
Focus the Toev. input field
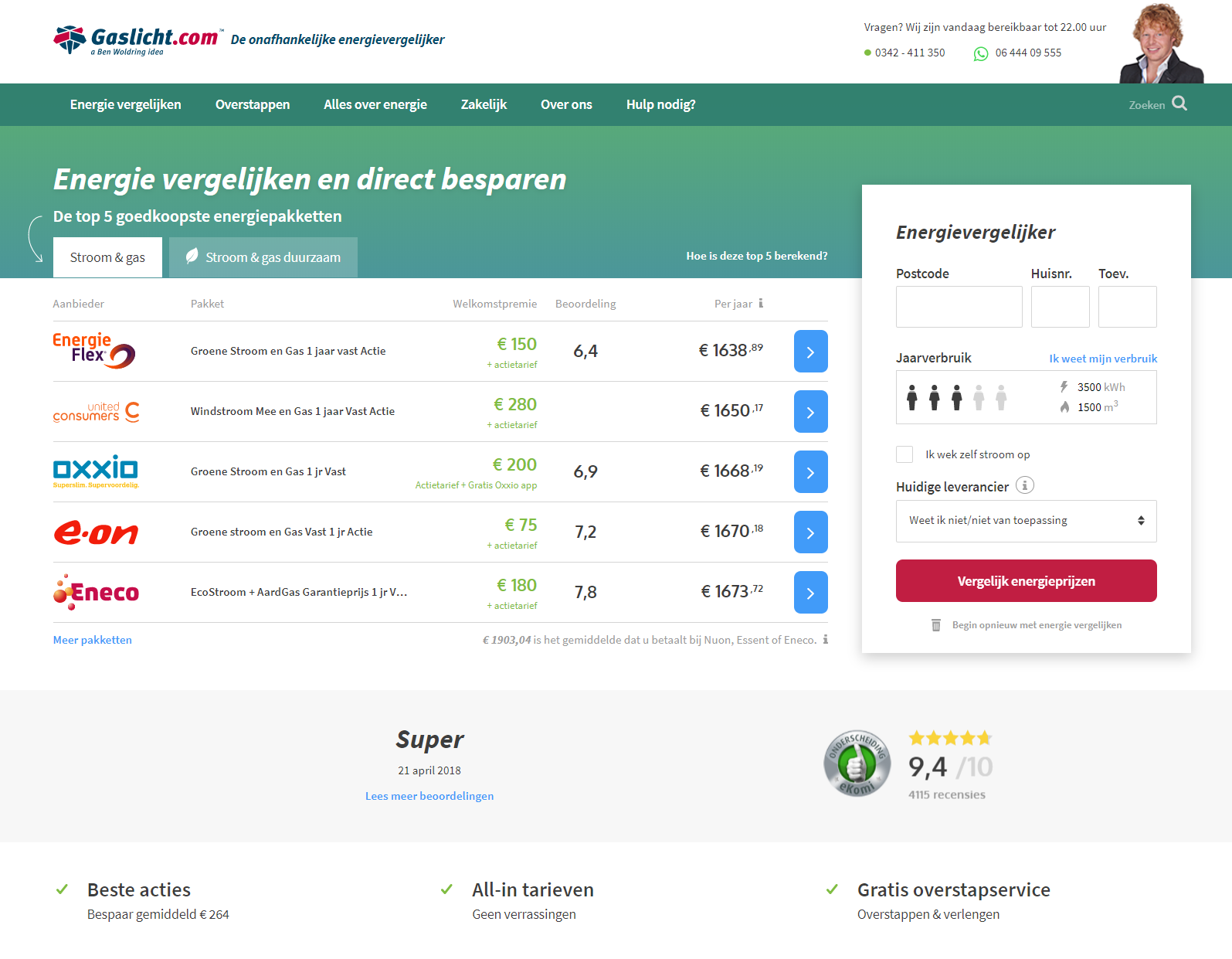tap(1128, 307)
